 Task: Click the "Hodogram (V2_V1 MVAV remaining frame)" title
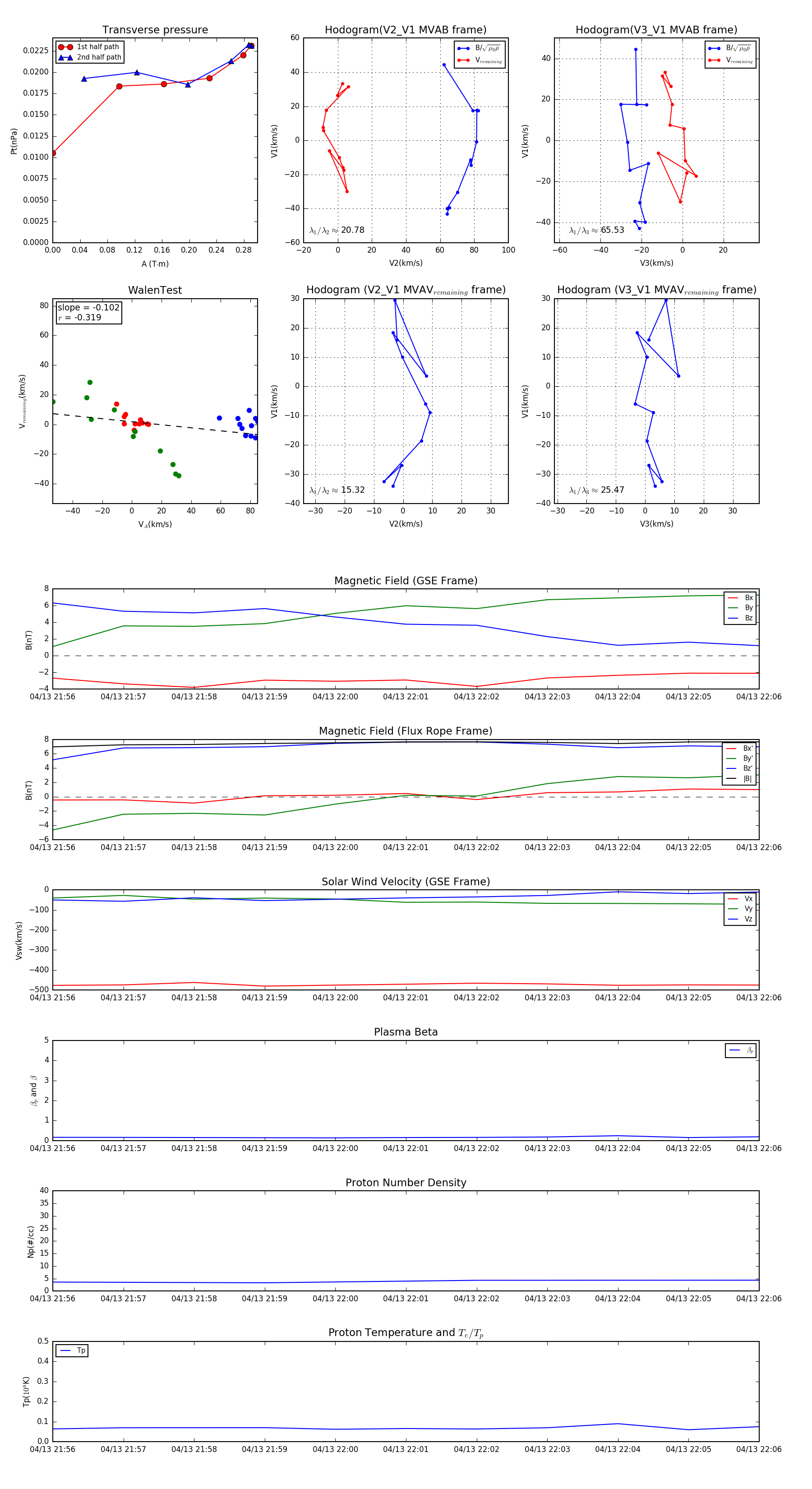[x=406, y=290]
